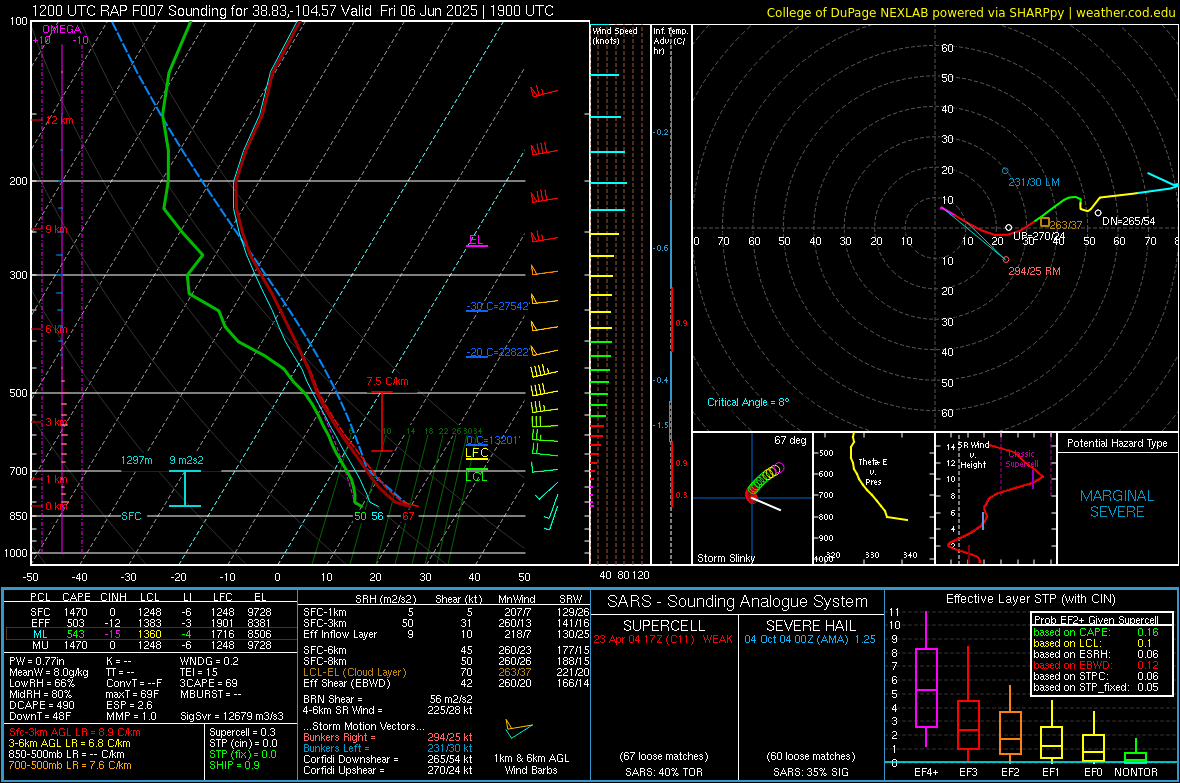Click the Bunkers right-mover circle labeled 294/25 RM
Viewport: 1180px width, 783px height.
(1006, 260)
